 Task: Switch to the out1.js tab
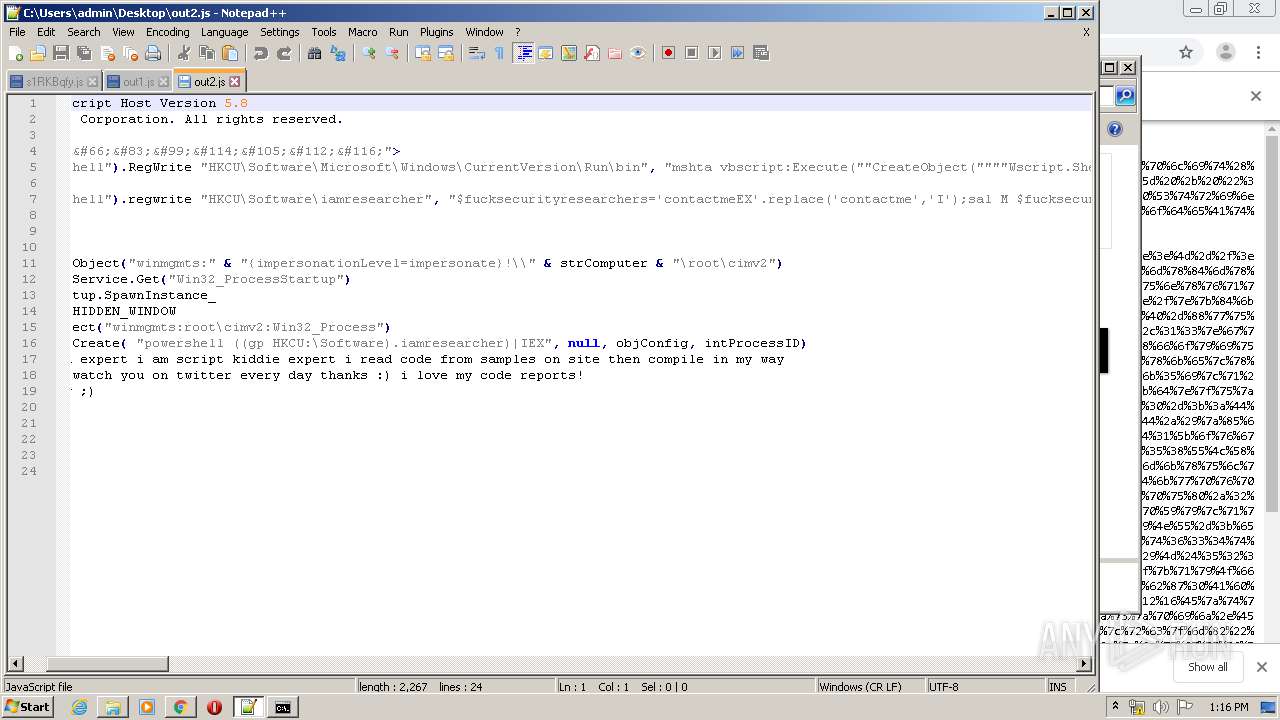[138, 82]
